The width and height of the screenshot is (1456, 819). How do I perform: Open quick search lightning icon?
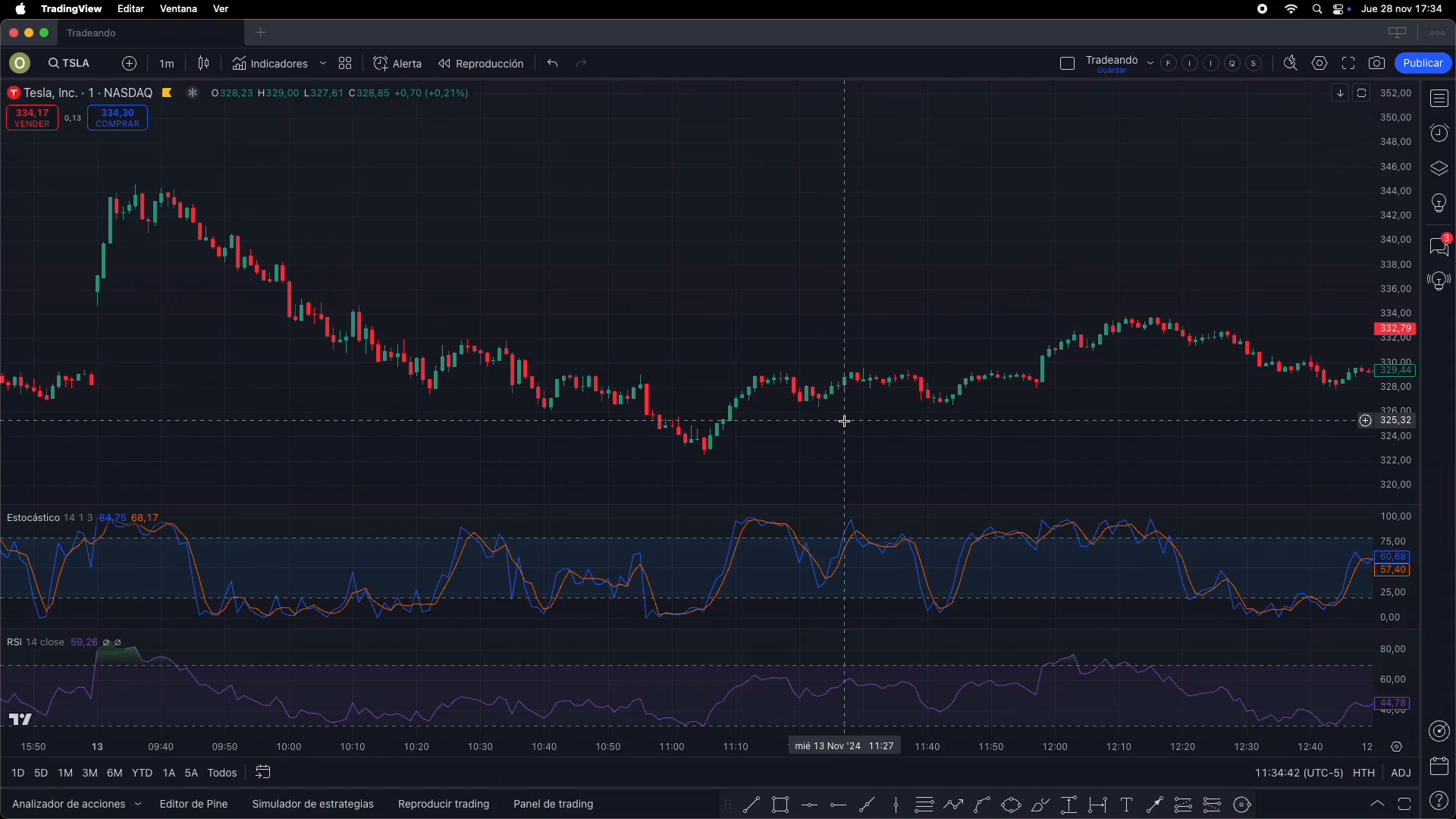[1290, 64]
